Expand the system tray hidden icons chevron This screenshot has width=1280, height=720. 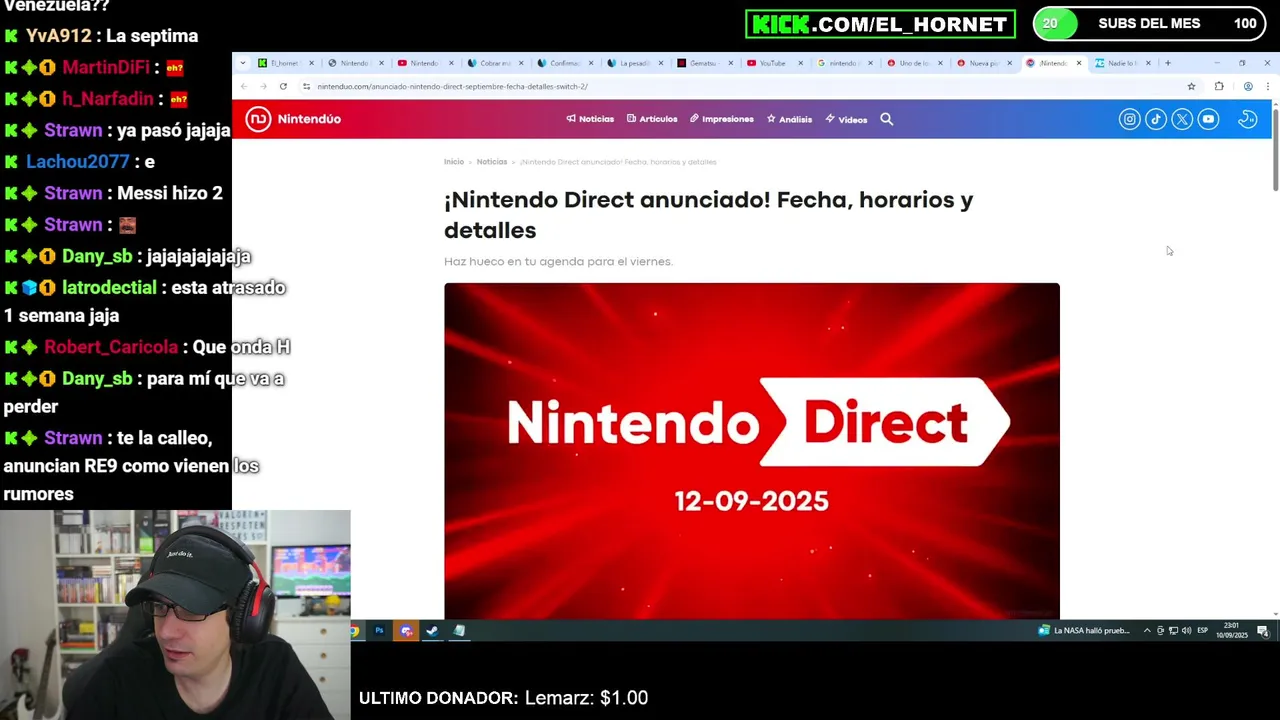click(1147, 631)
